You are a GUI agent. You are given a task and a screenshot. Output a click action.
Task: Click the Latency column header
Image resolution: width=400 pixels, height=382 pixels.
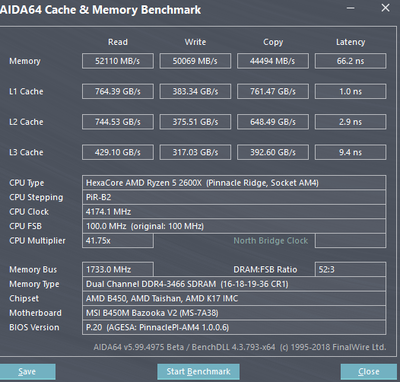tap(350, 42)
